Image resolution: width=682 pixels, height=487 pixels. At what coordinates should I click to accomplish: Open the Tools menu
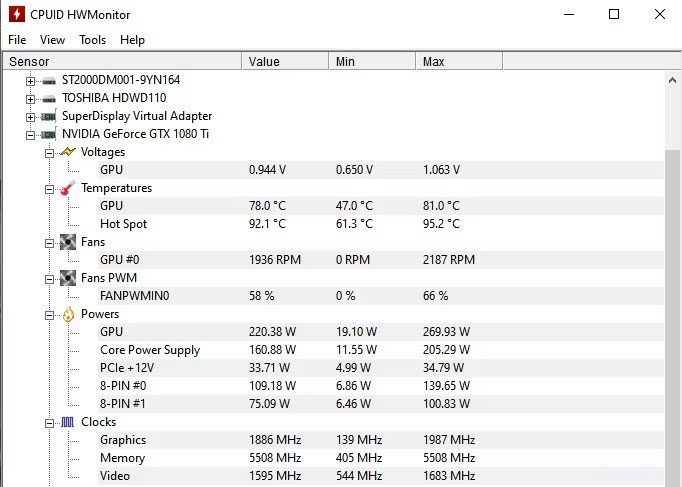pyautogui.click(x=93, y=40)
